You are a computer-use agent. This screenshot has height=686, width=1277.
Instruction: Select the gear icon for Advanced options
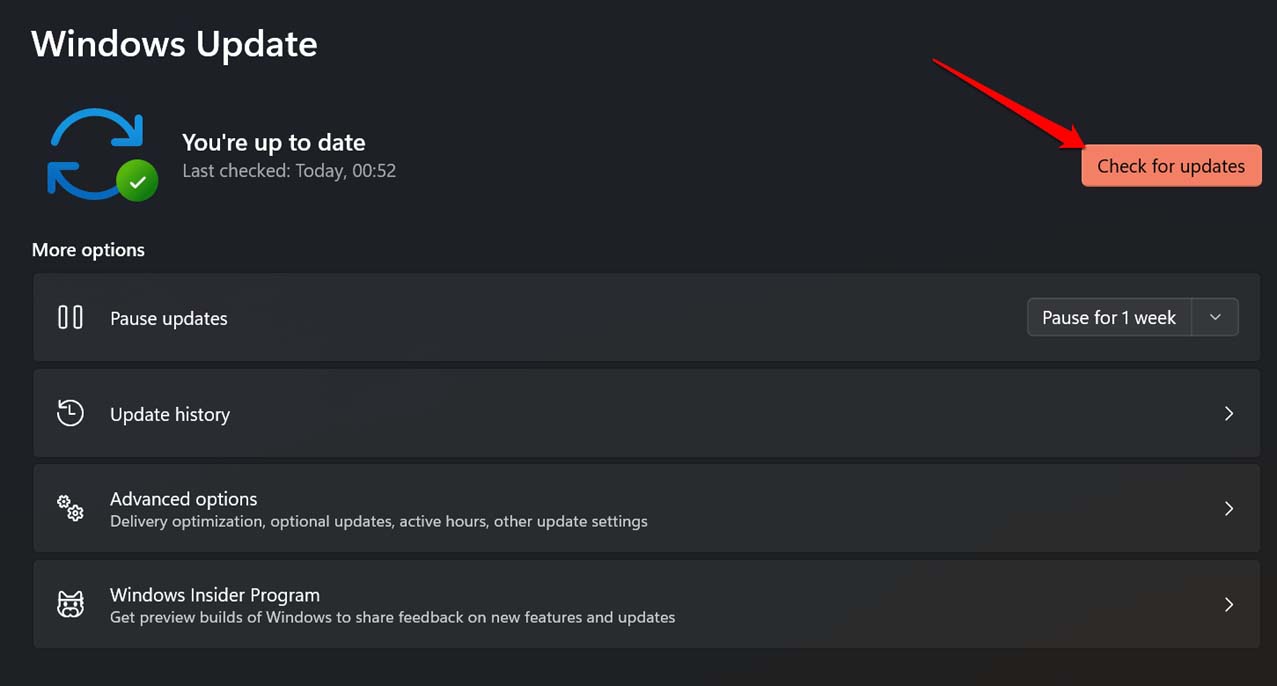pyautogui.click(x=70, y=508)
